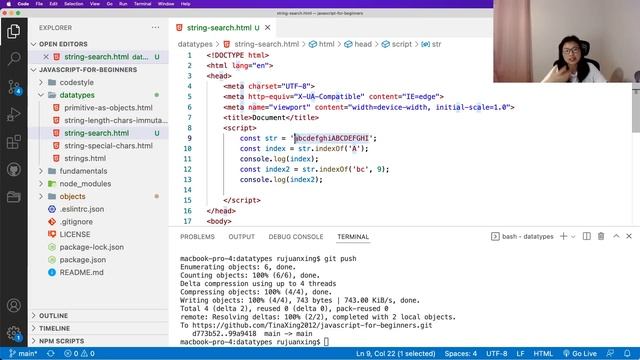
Task: Open notifications bell in status bar
Action: pyautogui.click(x=627, y=353)
